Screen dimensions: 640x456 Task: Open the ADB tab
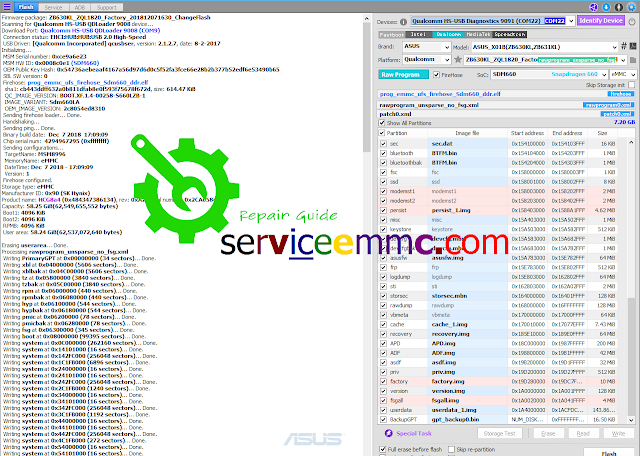point(80,7)
